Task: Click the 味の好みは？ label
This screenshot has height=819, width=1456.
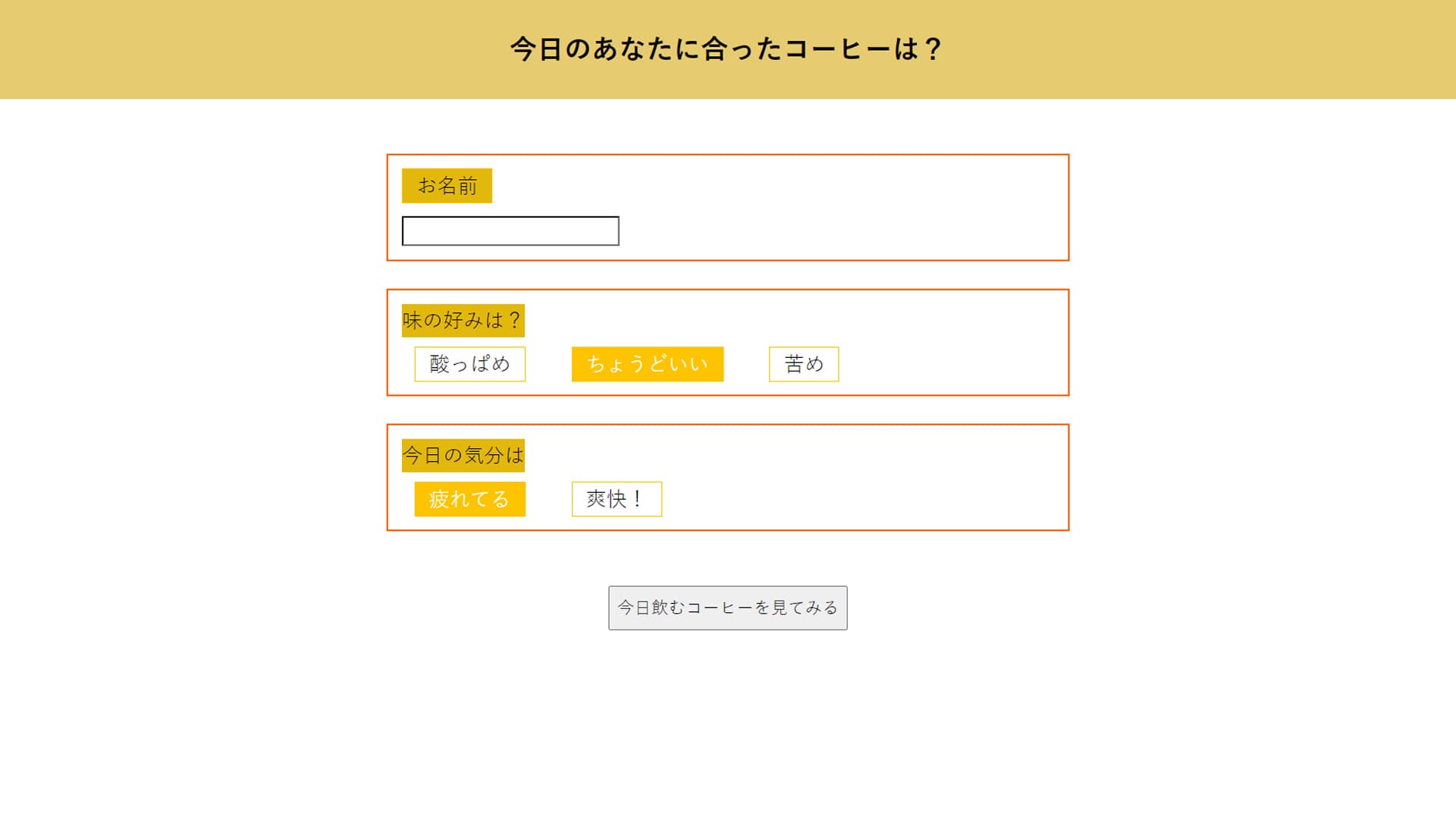Action: [x=463, y=320]
